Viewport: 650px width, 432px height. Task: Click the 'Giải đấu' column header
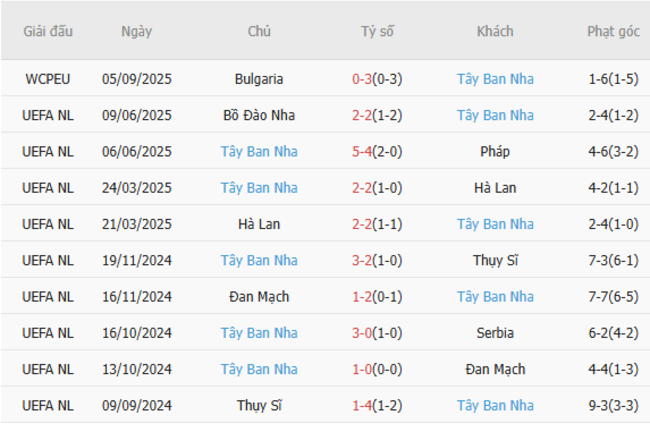coord(49,32)
